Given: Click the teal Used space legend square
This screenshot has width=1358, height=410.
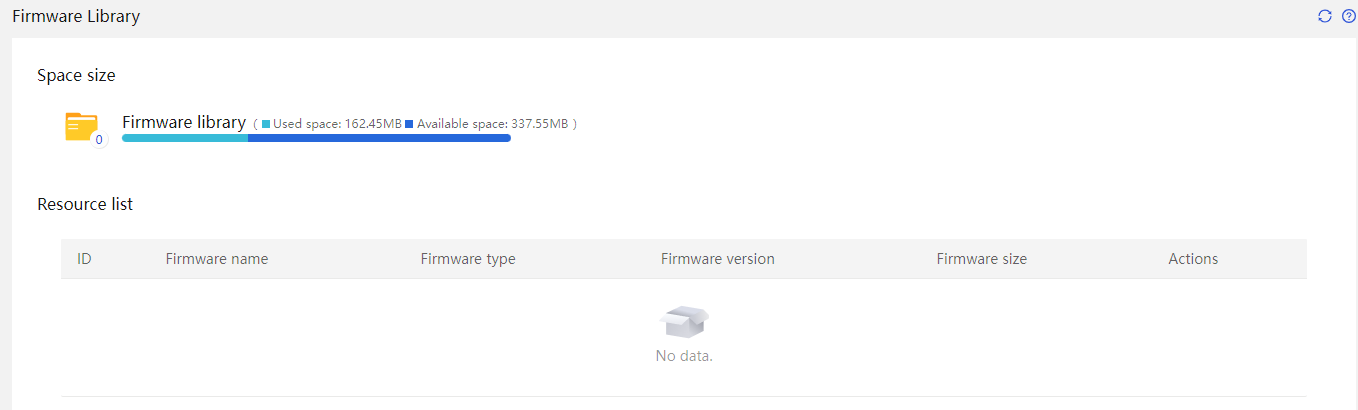Looking at the screenshot, I should click(x=266, y=124).
